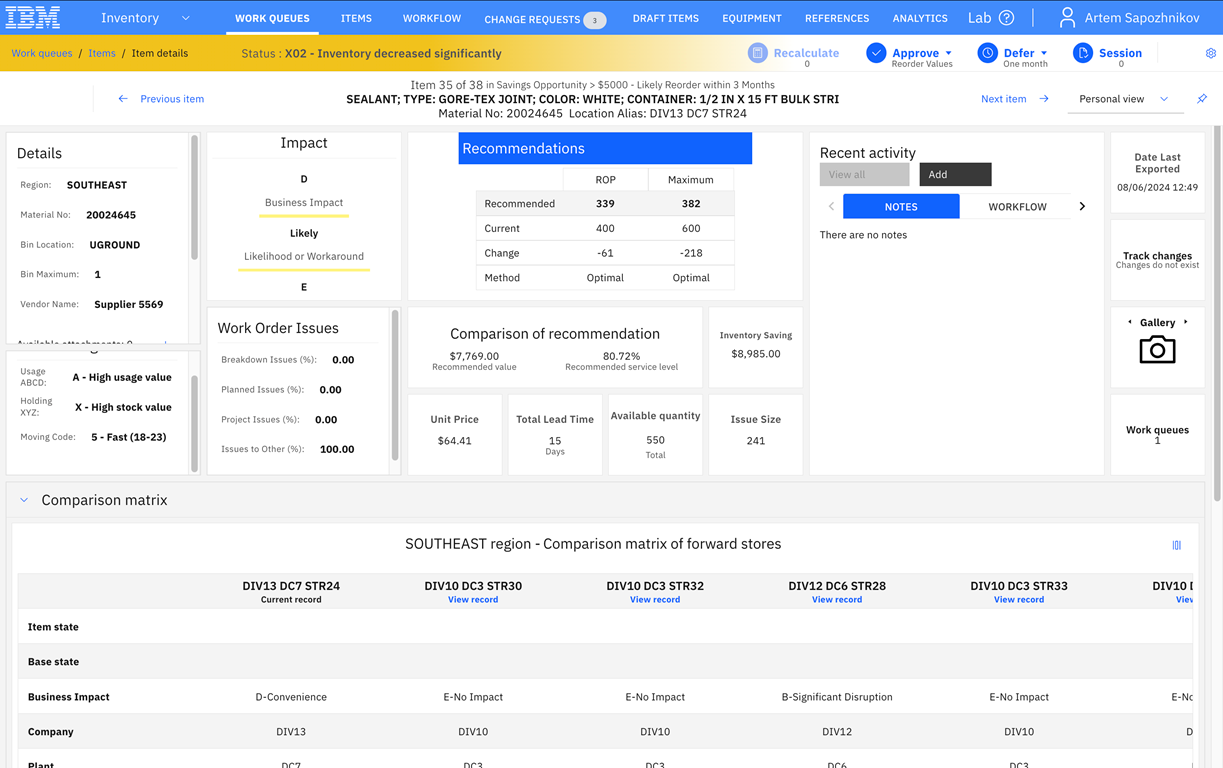1223x768 pixels.
Task: Open the Workflow menu tab
Action: point(432,18)
